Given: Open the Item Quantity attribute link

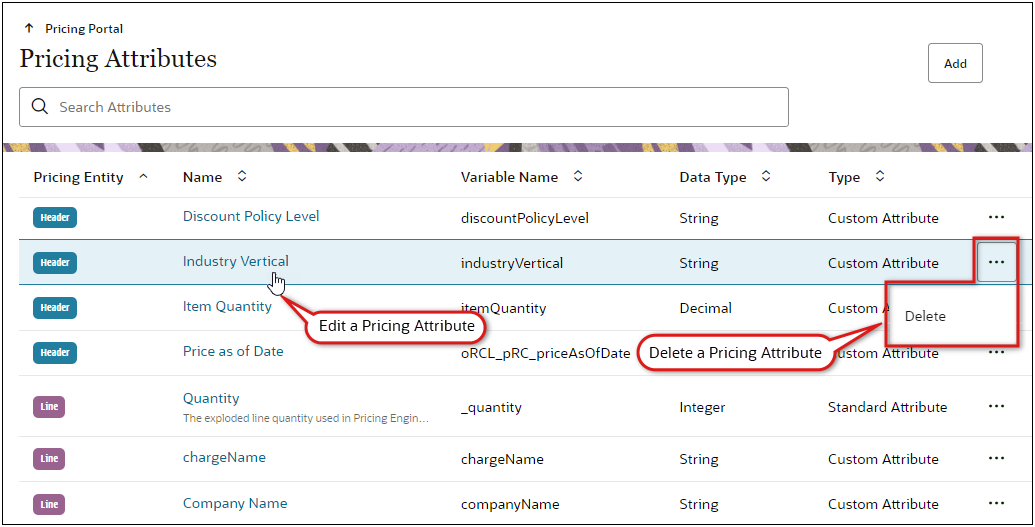Looking at the screenshot, I should point(227,306).
